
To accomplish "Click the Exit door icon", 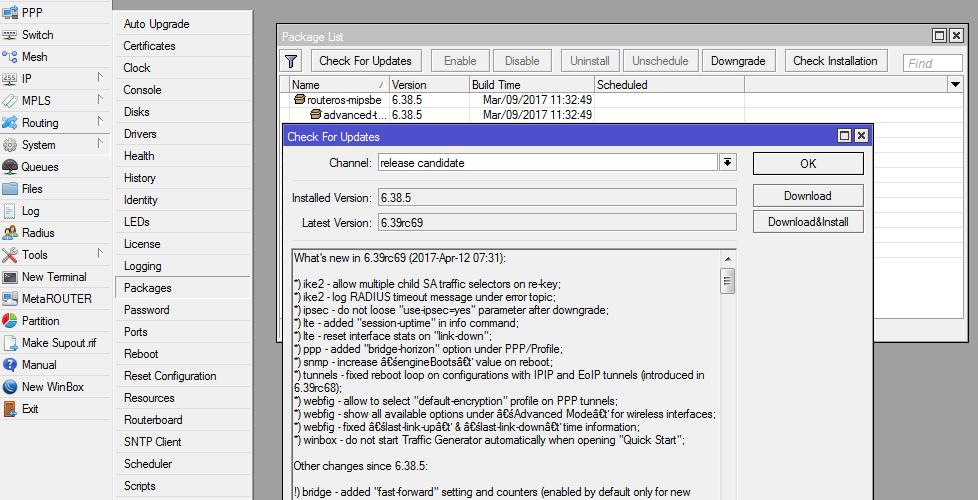I will pos(9,409).
